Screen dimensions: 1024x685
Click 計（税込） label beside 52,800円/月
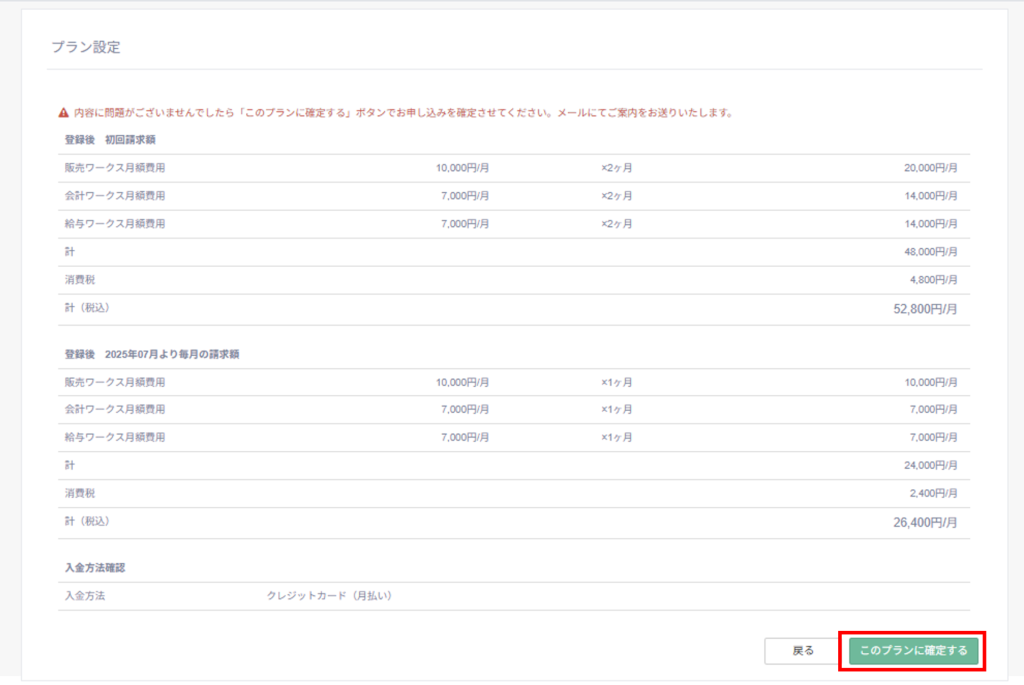click(x=88, y=308)
